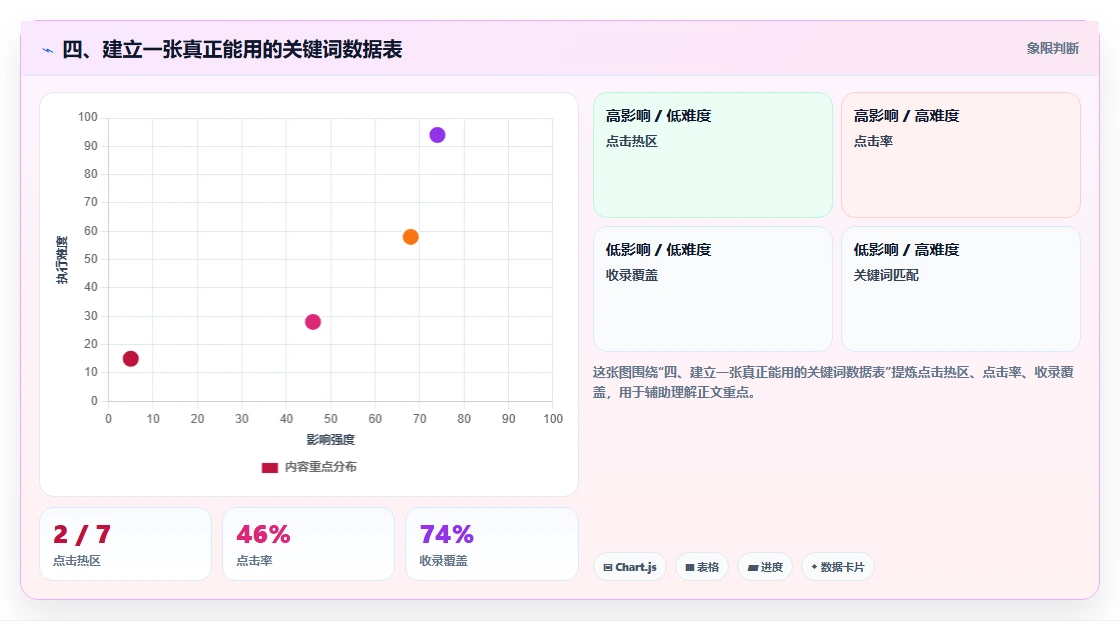
Task: Click the 表格 tag
Action: [702, 567]
